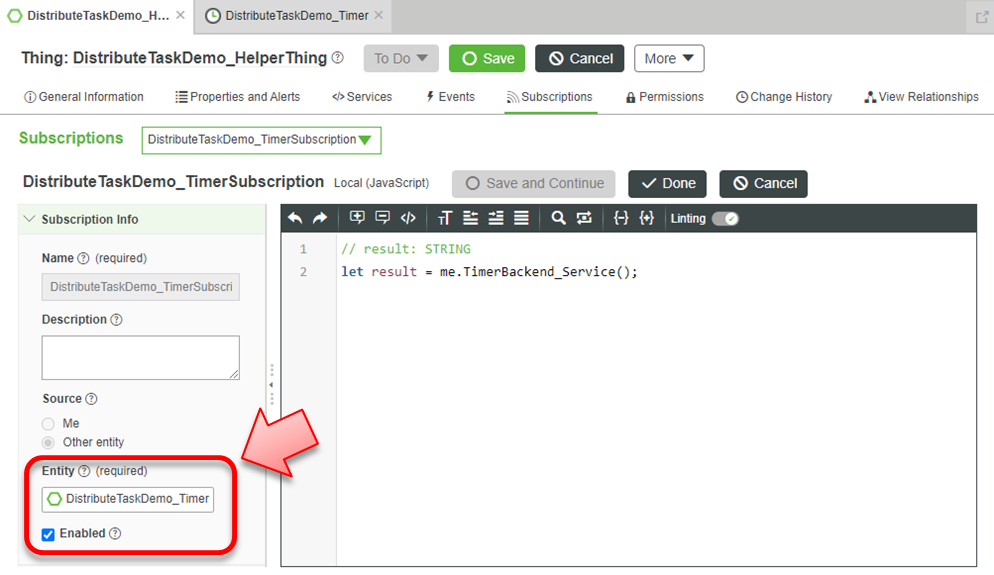Open the search magnifier in the editor
994x575 pixels.
(x=558, y=219)
